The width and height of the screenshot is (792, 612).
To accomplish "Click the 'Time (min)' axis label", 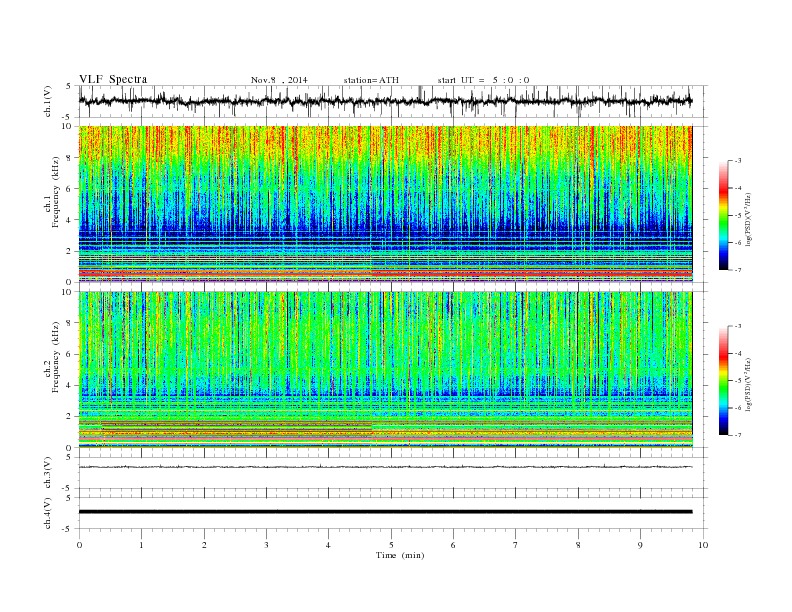I will tap(400, 555).
